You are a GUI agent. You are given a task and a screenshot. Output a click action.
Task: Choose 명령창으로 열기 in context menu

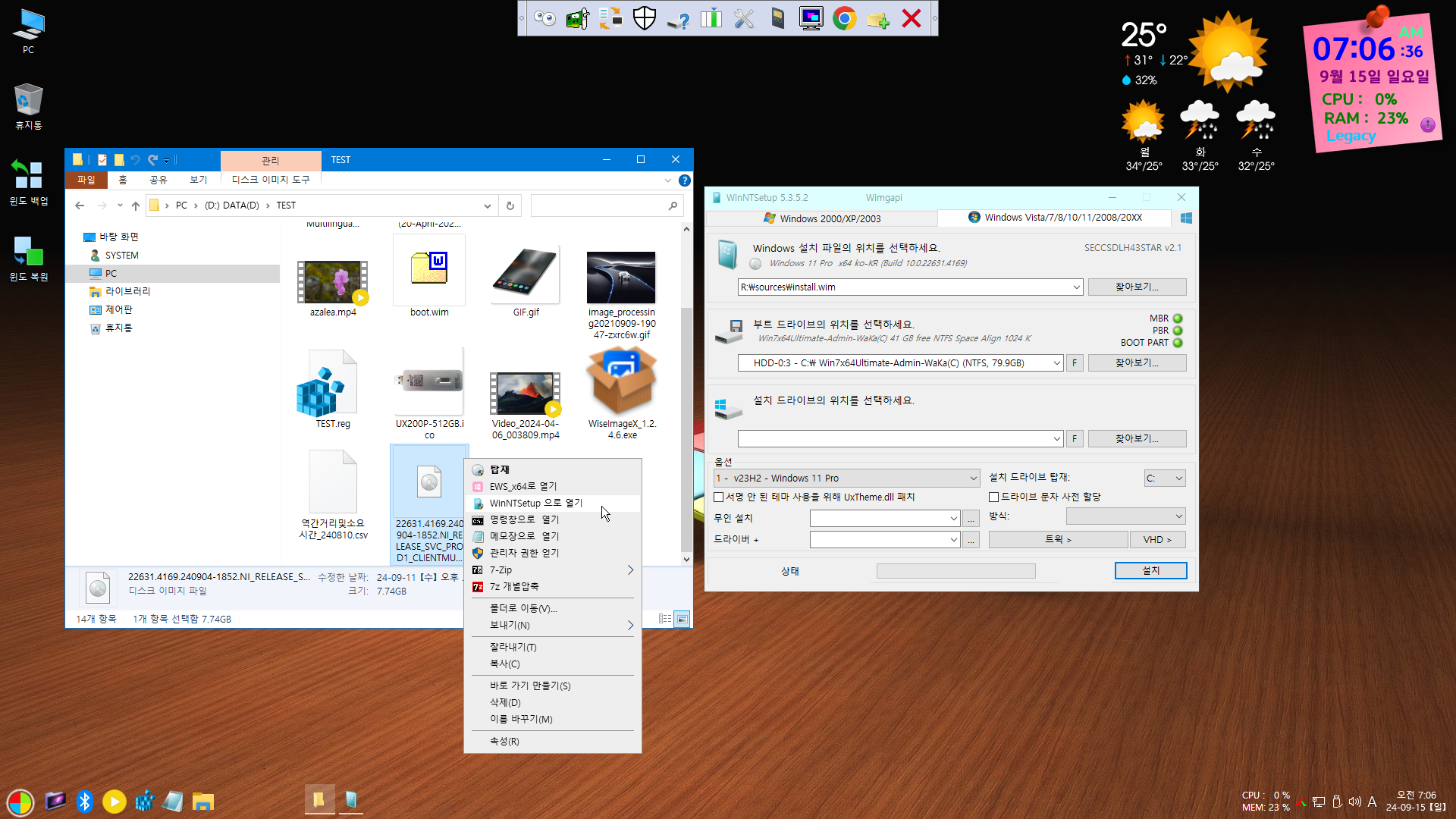(x=553, y=520)
